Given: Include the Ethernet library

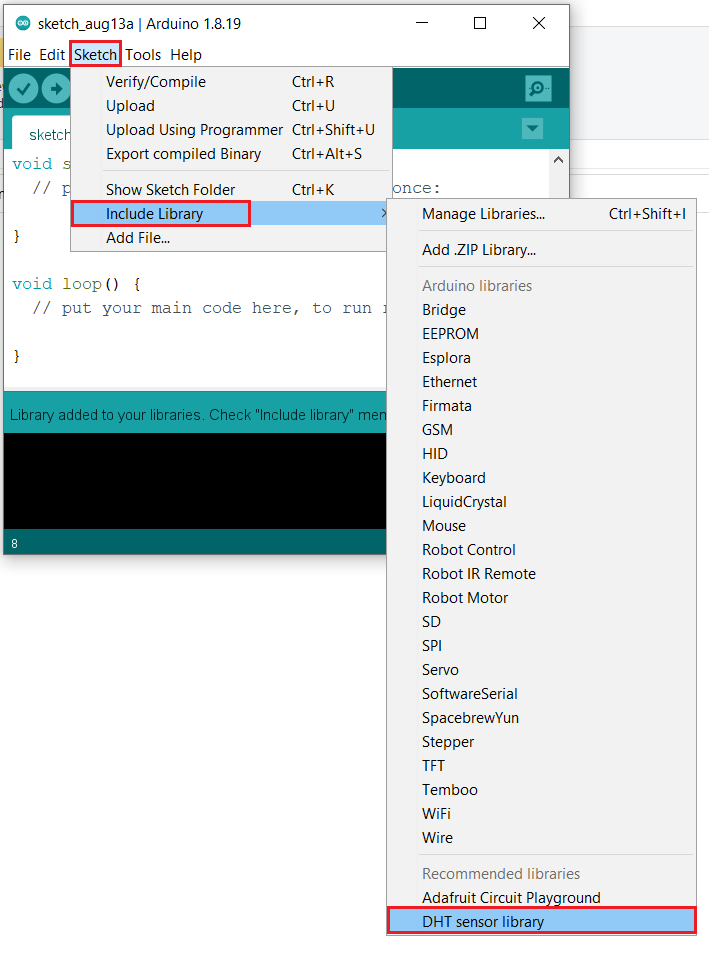Looking at the screenshot, I should click(541, 382).
